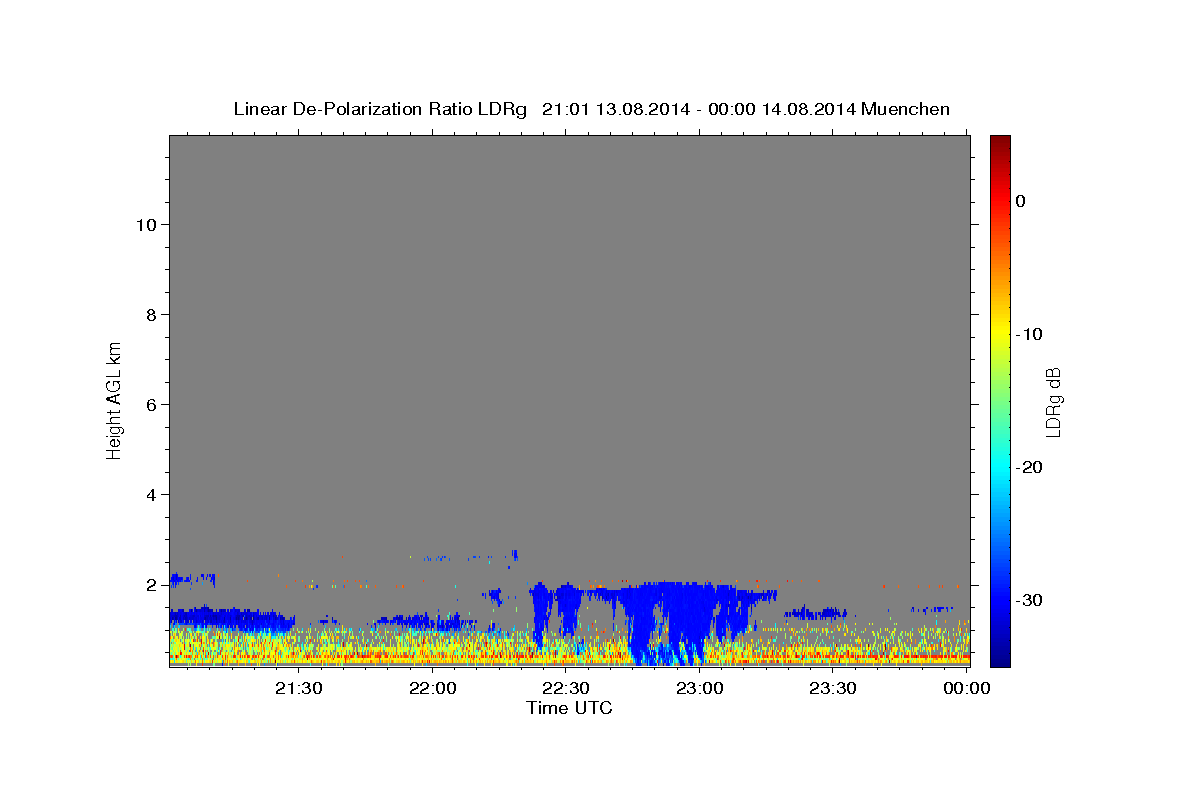
Task: Click the colorbar tick label -10
Action: [1029, 334]
